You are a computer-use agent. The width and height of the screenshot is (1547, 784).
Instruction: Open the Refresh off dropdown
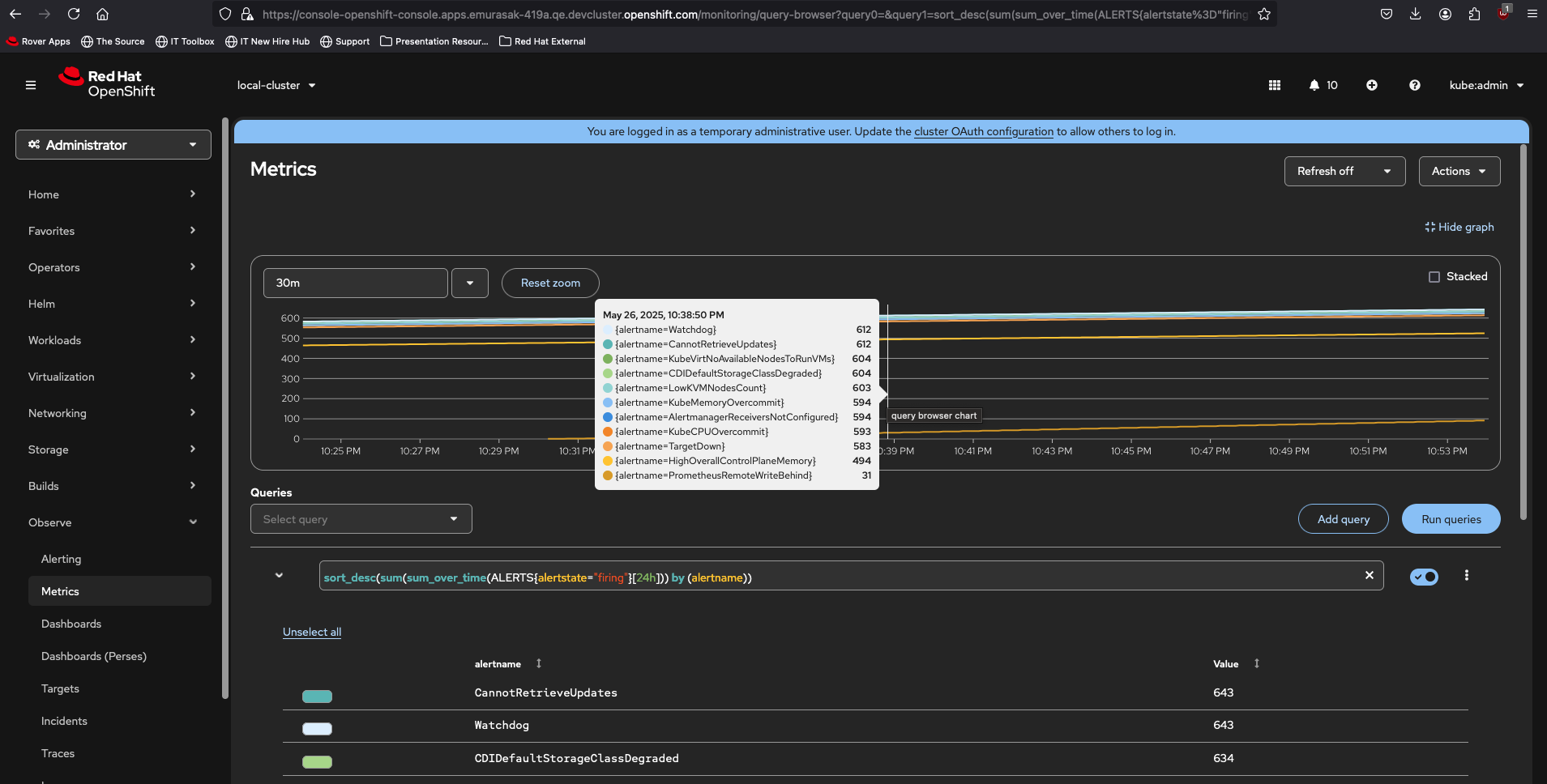(1344, 171)
